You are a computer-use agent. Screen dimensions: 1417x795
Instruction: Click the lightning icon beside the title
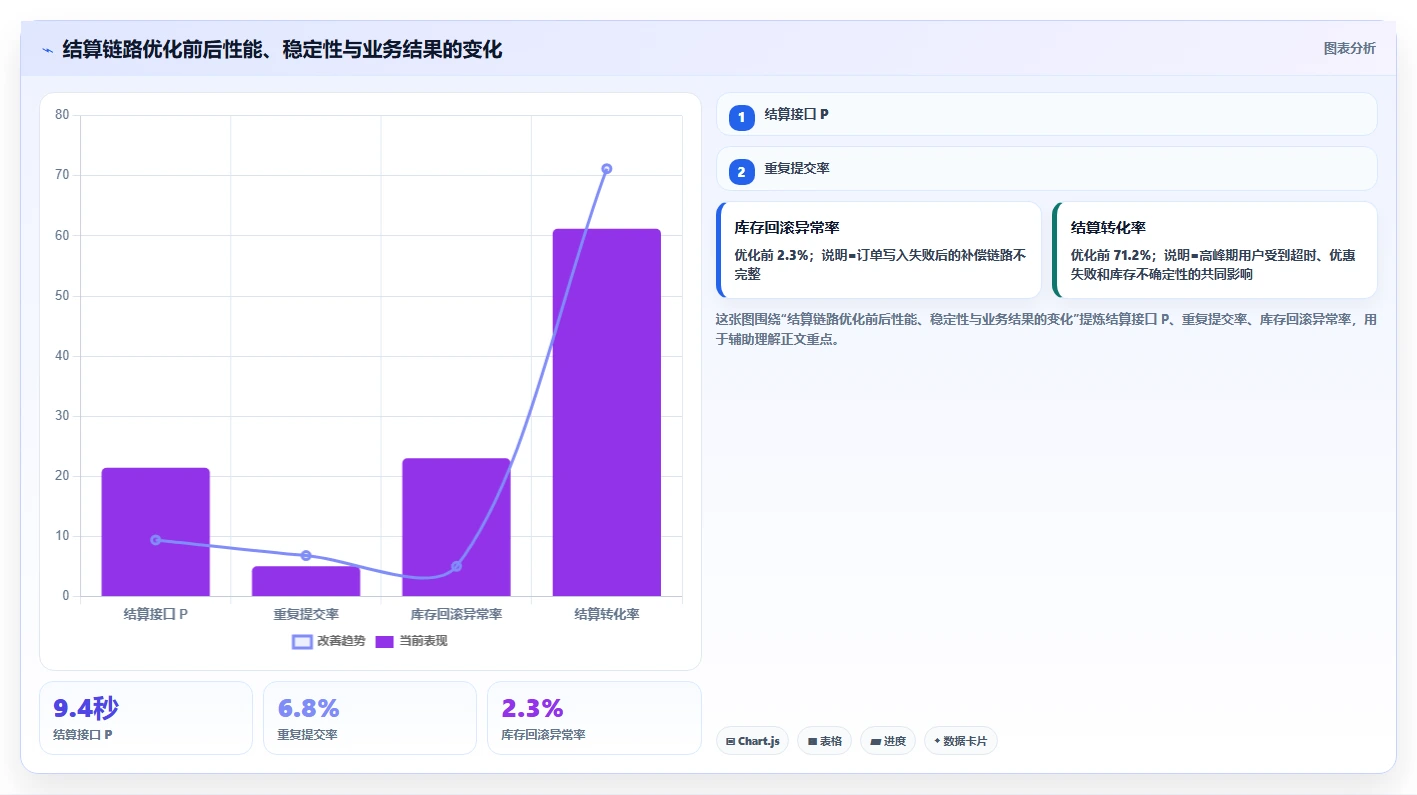[x=47, y=50]
